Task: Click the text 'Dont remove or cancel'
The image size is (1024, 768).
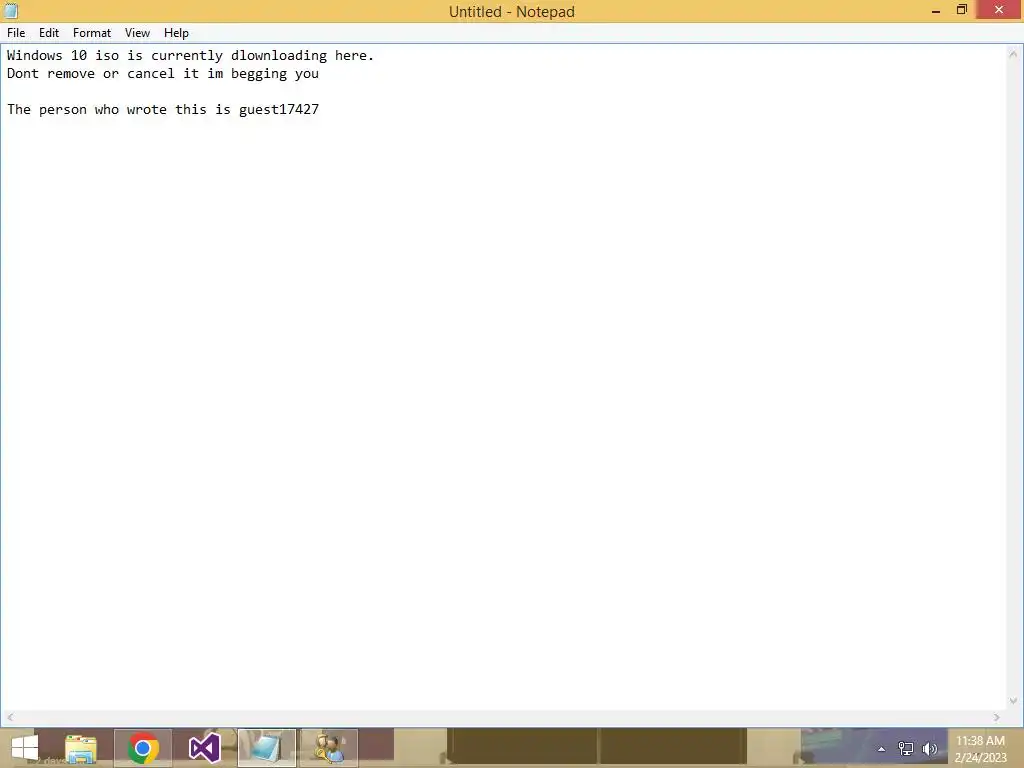Action: [91, 74]
